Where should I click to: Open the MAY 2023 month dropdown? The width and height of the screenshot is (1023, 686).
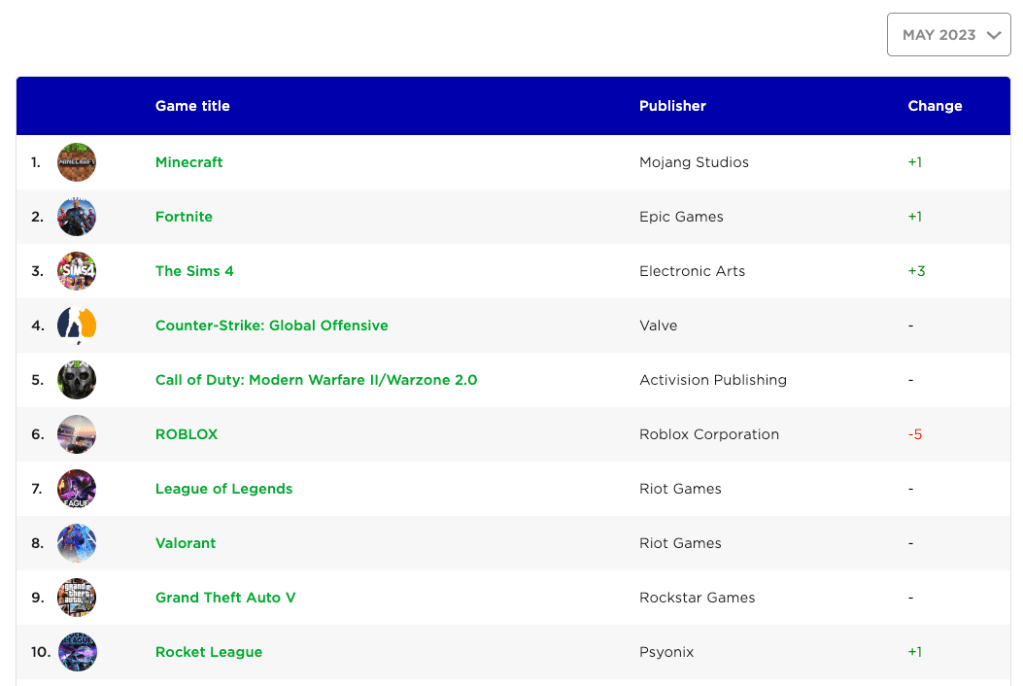tap(948, 35)
